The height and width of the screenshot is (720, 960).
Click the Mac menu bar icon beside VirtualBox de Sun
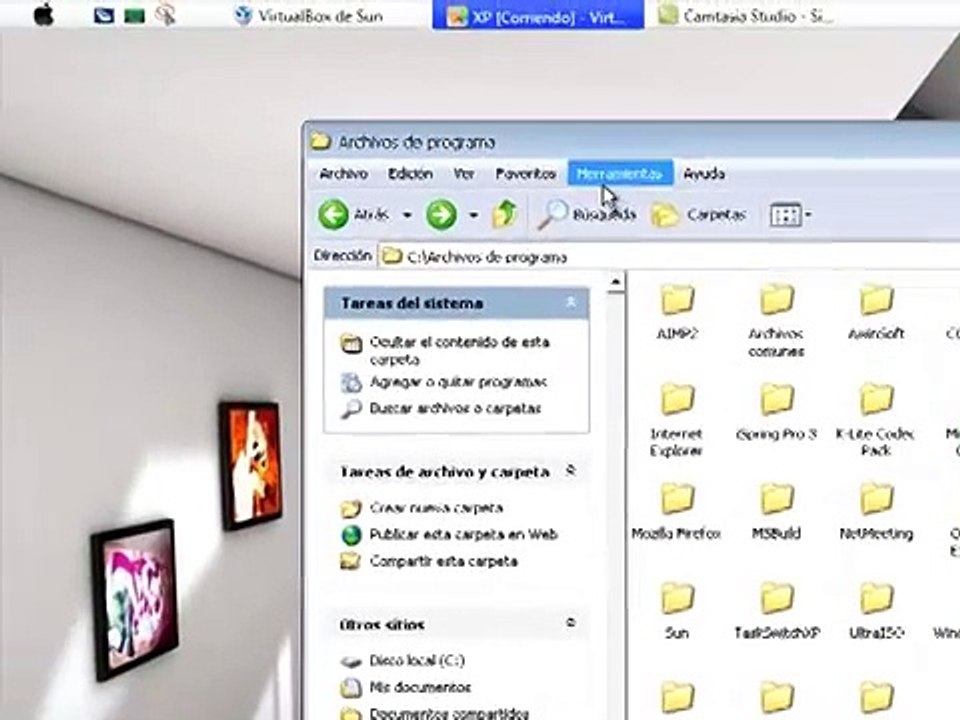[x=165, y=15]
